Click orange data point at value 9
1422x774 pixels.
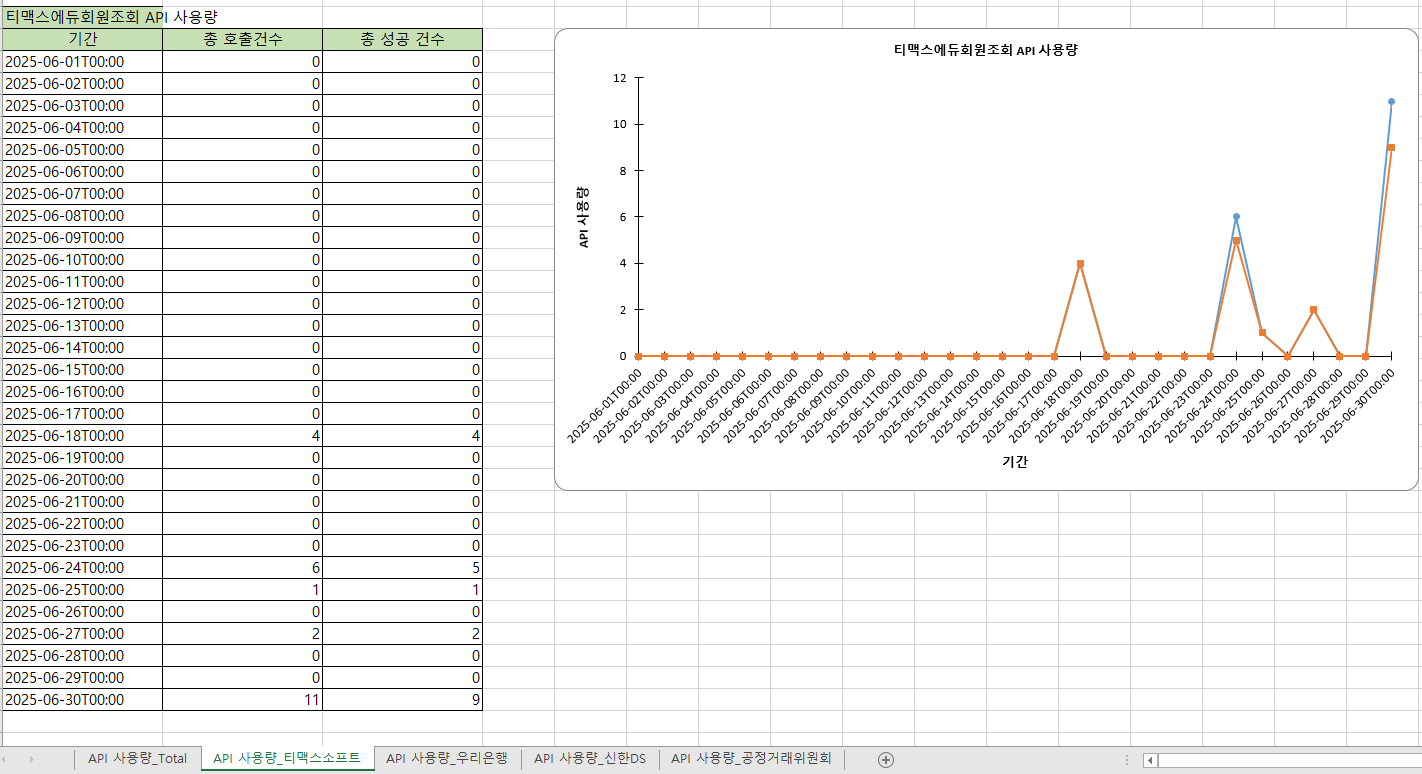coord(1391,147)
